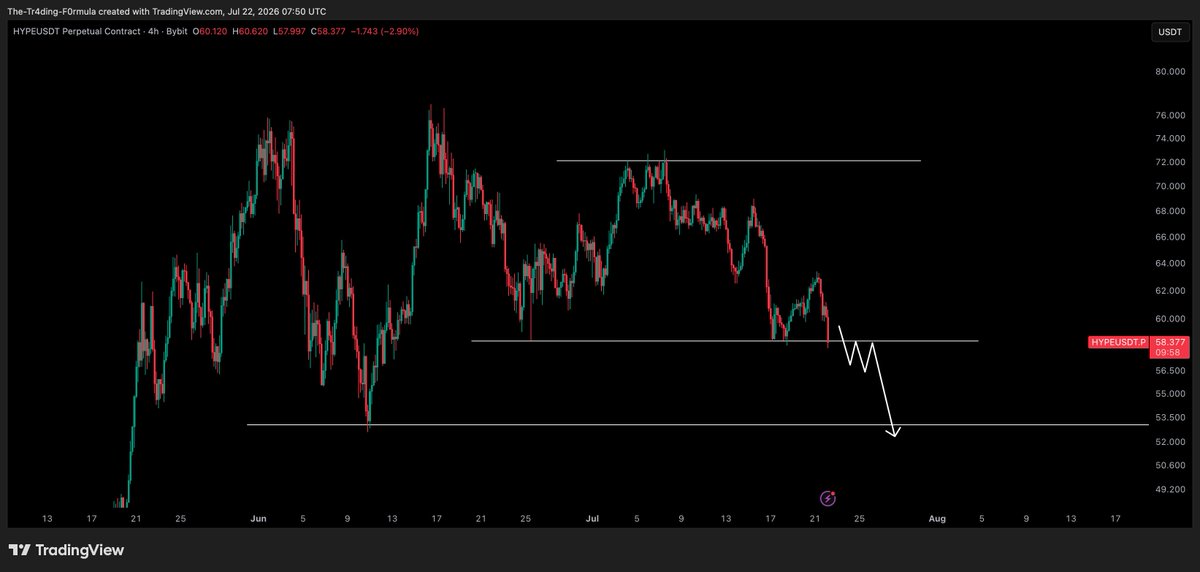Click the 64.000 price scale label
Viewport: 1200px width, 572px height.
click(x=1168, y=264)
